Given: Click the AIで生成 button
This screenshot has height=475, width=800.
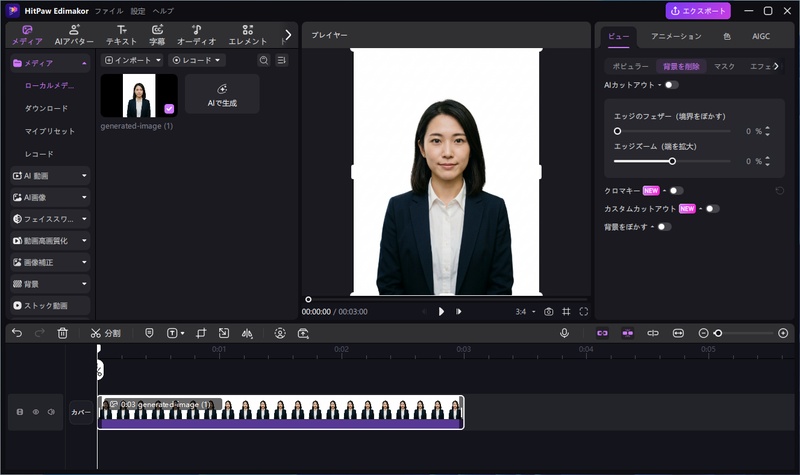Looking at the screenshot, I should point(222,94).
